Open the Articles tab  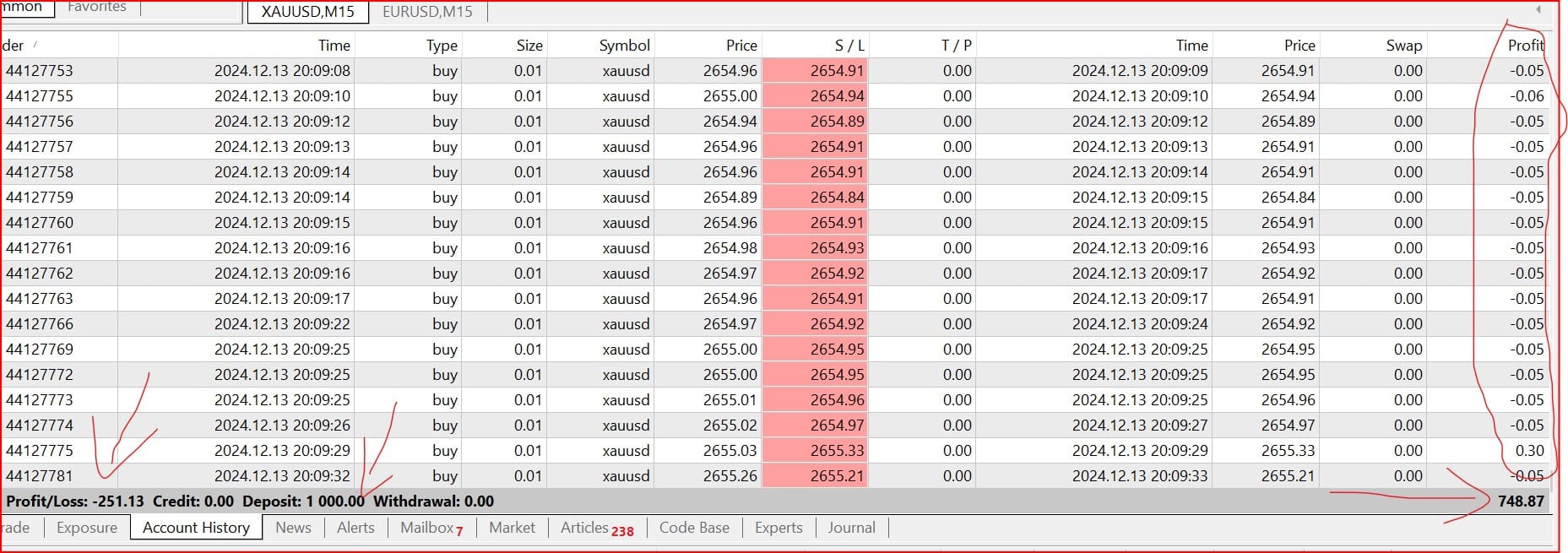coord(595,528)
